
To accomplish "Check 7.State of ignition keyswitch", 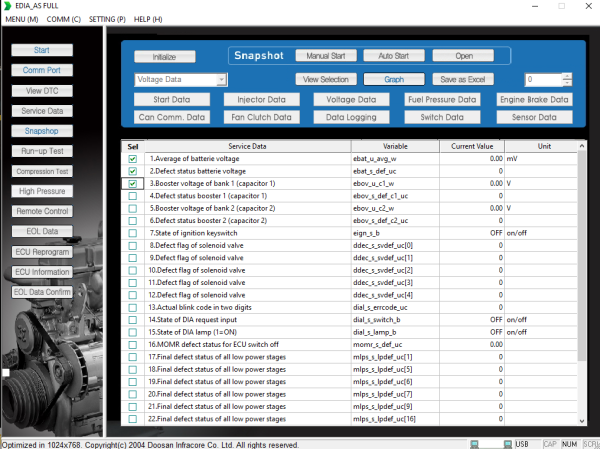I will 132,233.
